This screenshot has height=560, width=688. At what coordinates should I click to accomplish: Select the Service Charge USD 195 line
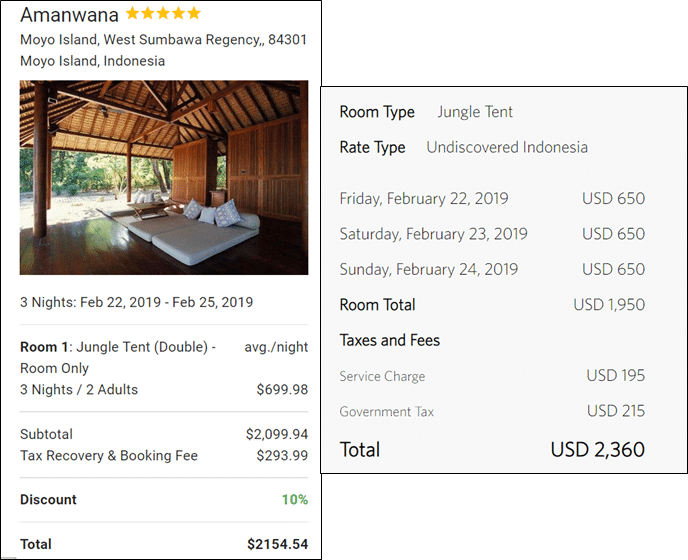[492, 376]
